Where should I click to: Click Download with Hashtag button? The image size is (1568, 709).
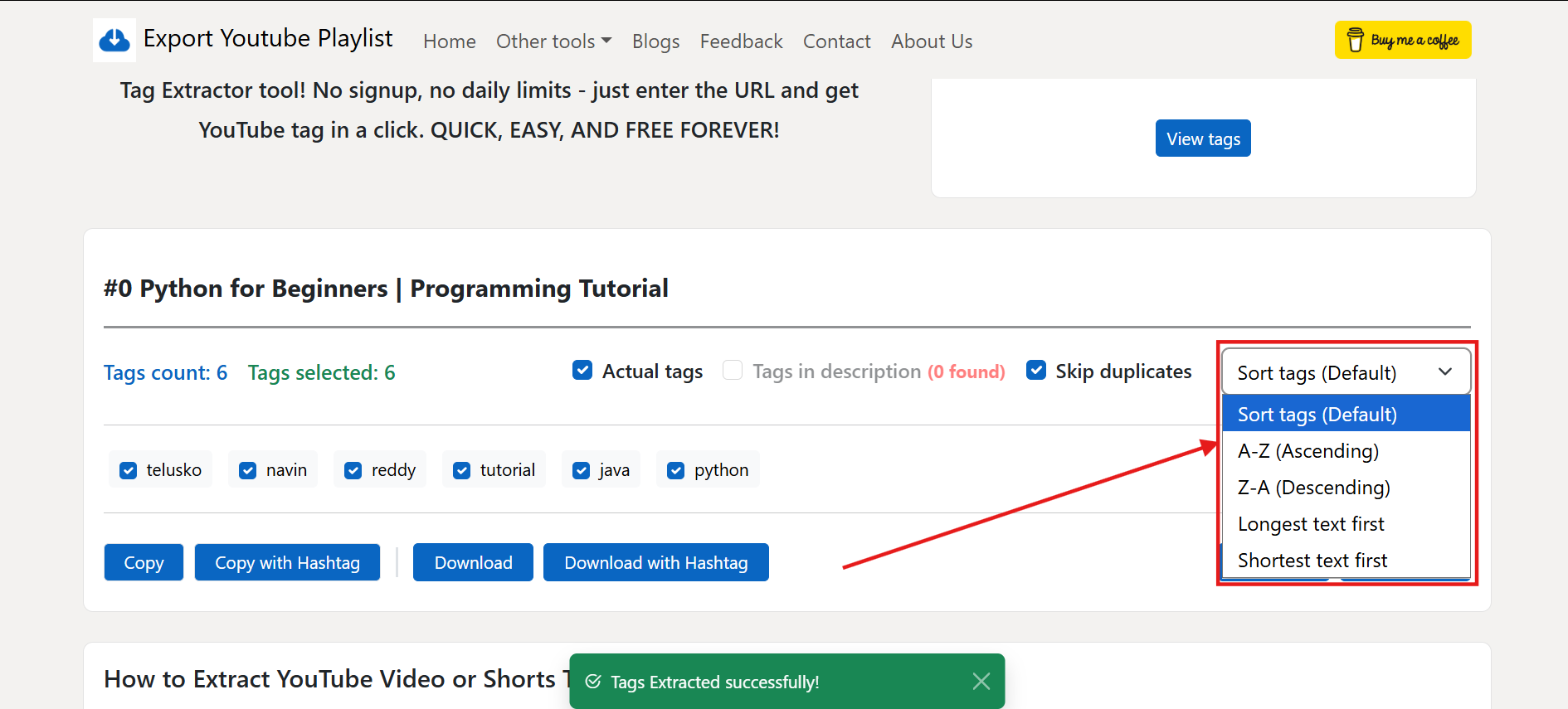pos(656,562)
